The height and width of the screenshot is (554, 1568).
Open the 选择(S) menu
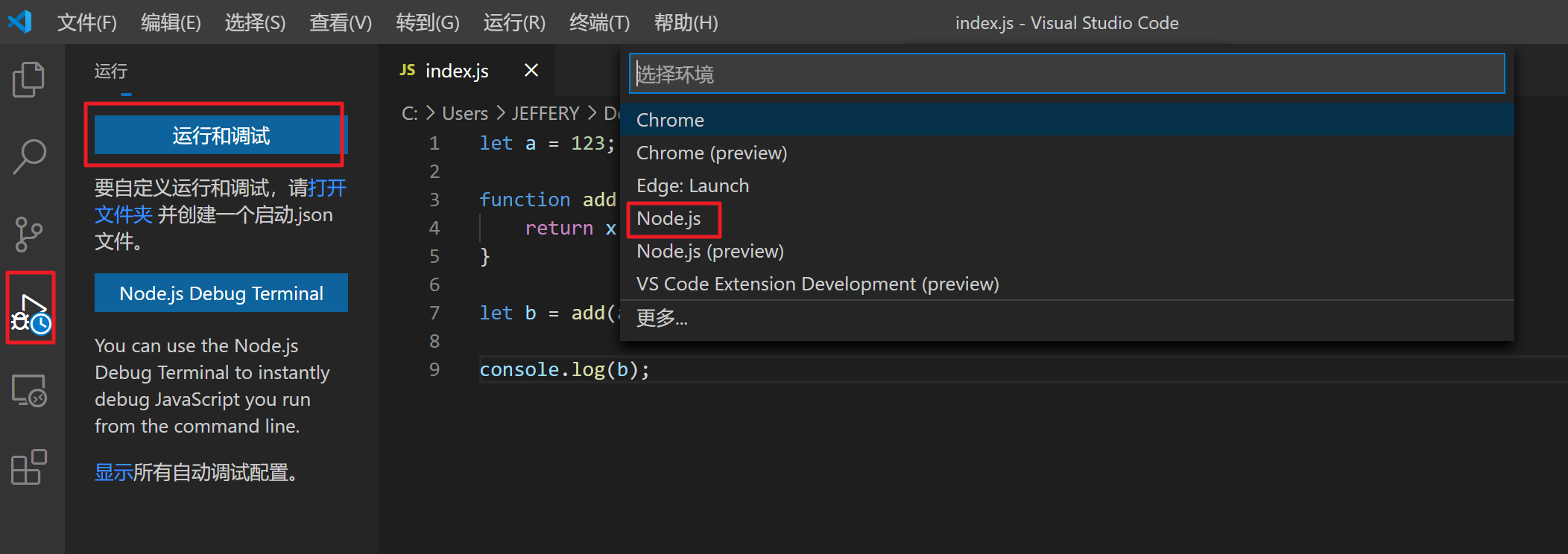[255, 22]
